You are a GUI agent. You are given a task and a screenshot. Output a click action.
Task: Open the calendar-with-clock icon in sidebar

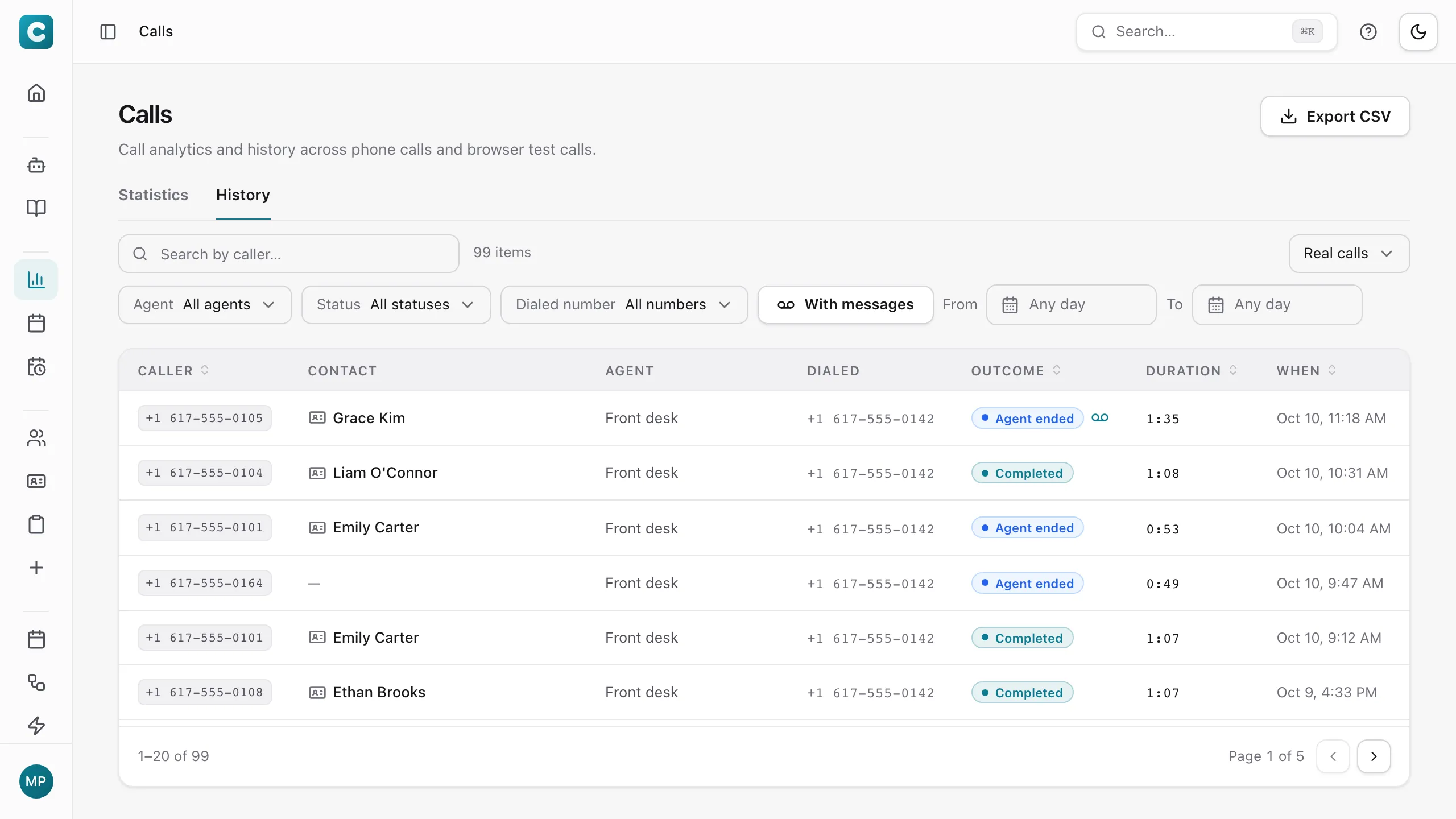[36, 367]
